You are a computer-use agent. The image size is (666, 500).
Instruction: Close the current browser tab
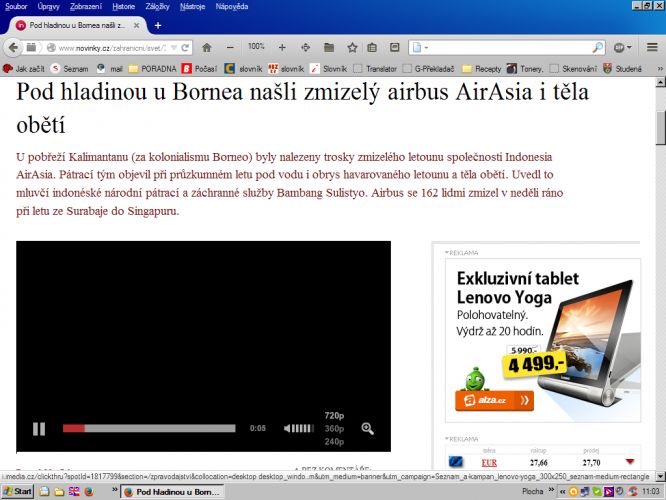tap(136, 25)
